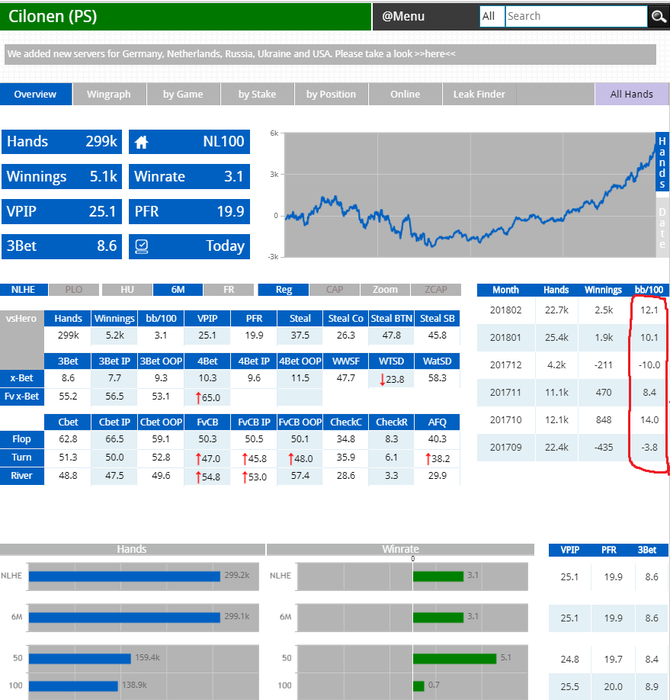Toggle the Reg filter
The height and width of the screenshot is (700, 670).
pyautogui.click(x=283, y=290)
